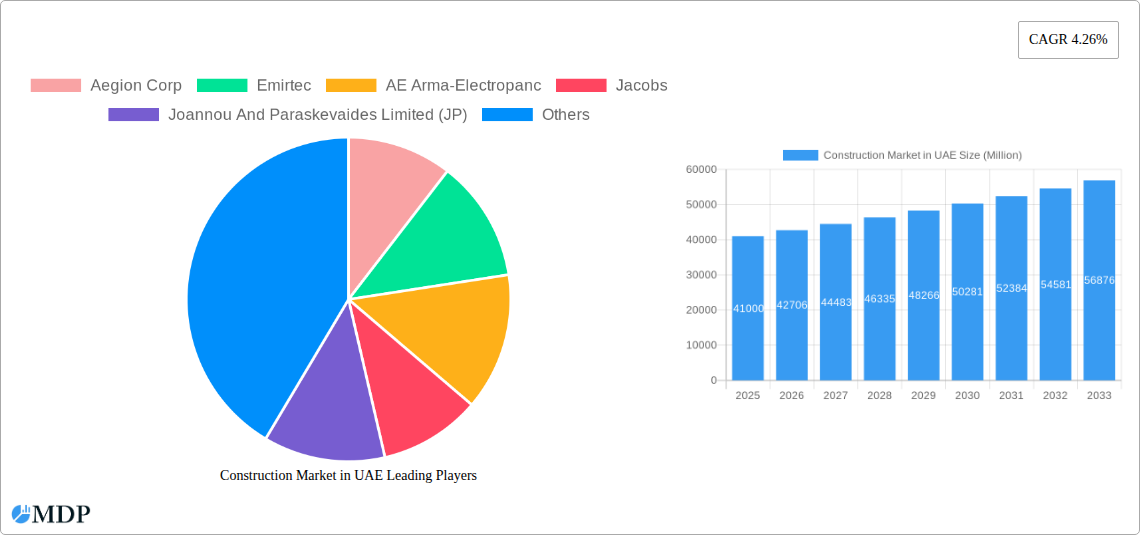Click the Construction Market in UAE Leading Players title
This screenshot has height=535, width=1140.
pyautogui.click(x=348, y=475)
